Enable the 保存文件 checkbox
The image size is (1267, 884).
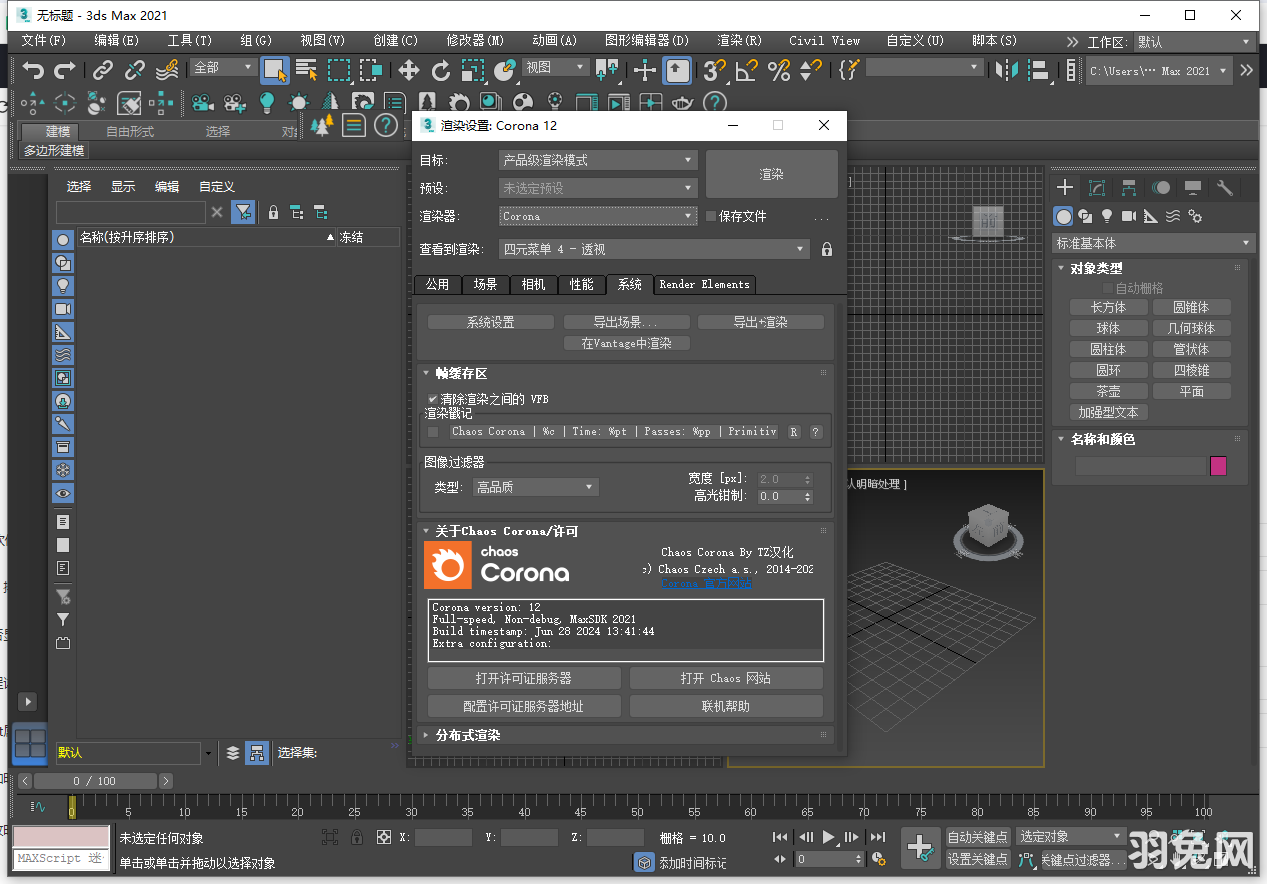(x=711, y=216)
